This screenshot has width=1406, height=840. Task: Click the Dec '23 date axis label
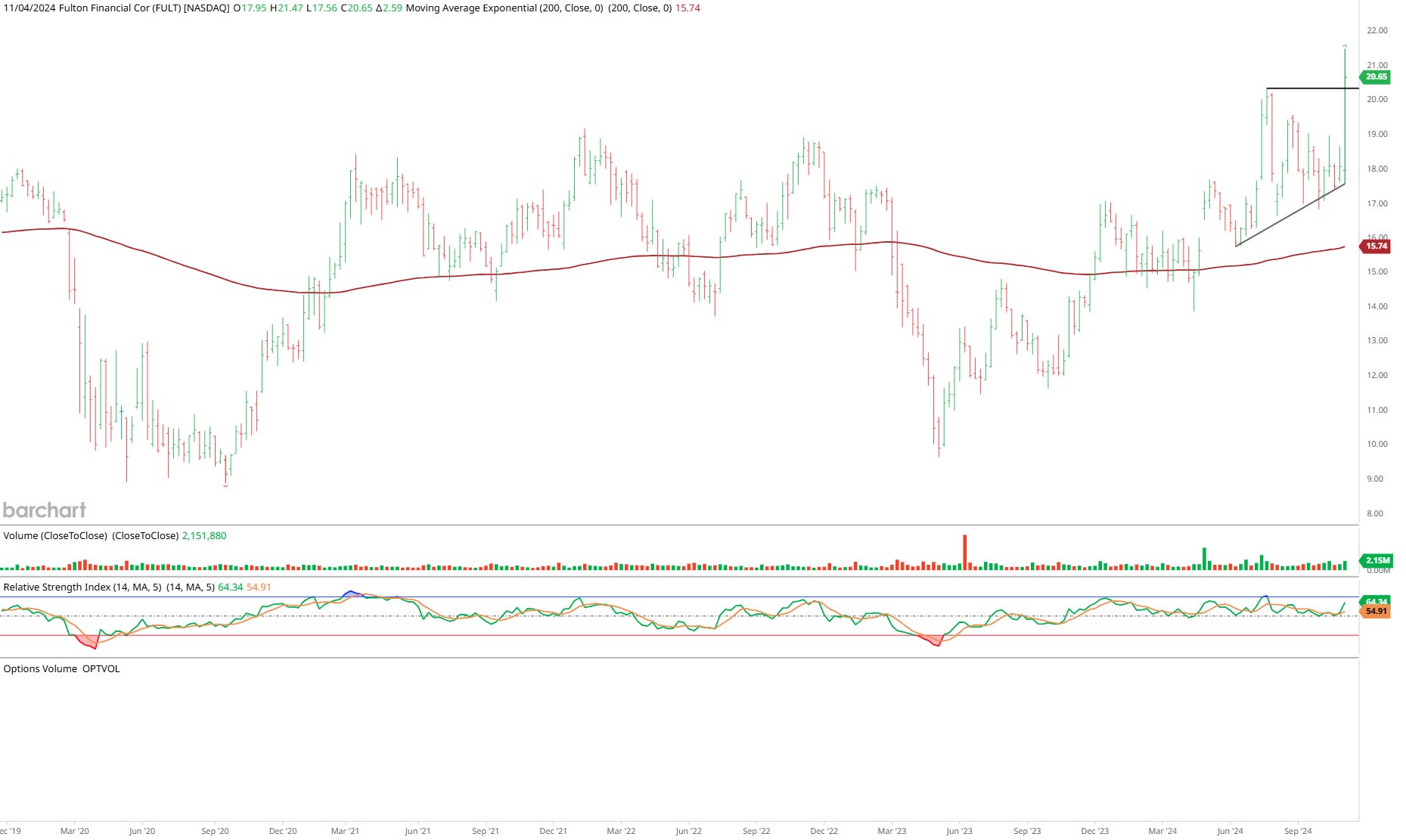[x=1094, y=831]
